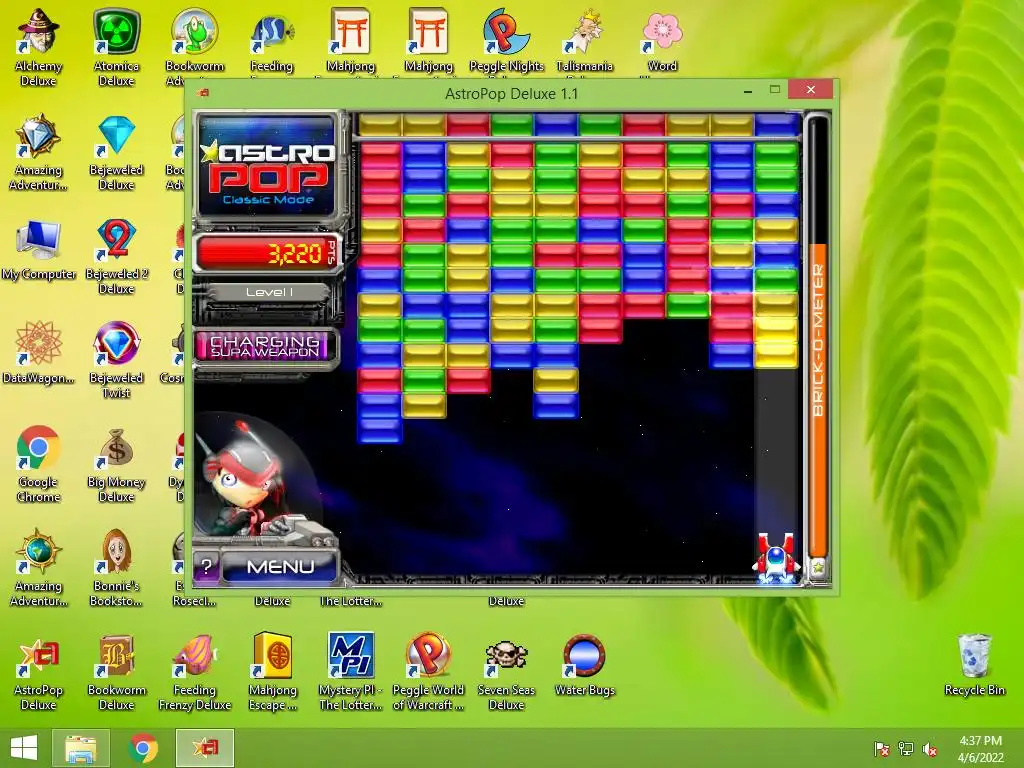Screen dimensions: 1024x768
Task: Open the Water Bugs desktop icon
Action: pyautogui.click(x=584, y=665)
